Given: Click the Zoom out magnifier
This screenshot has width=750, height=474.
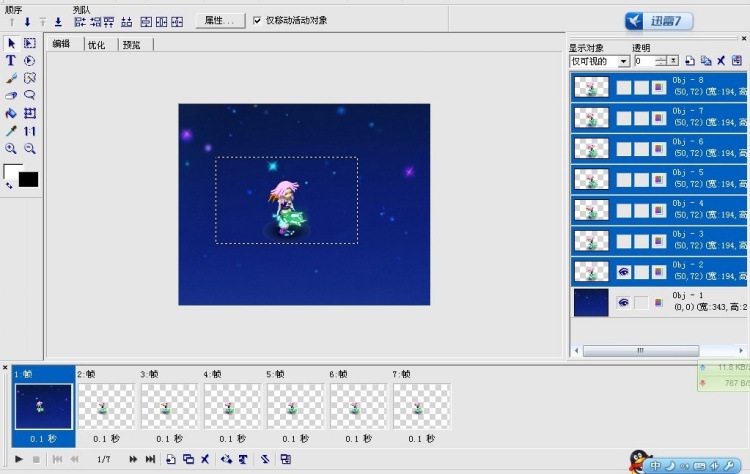Looking at the screenshot, I should (x=30, y=148).
